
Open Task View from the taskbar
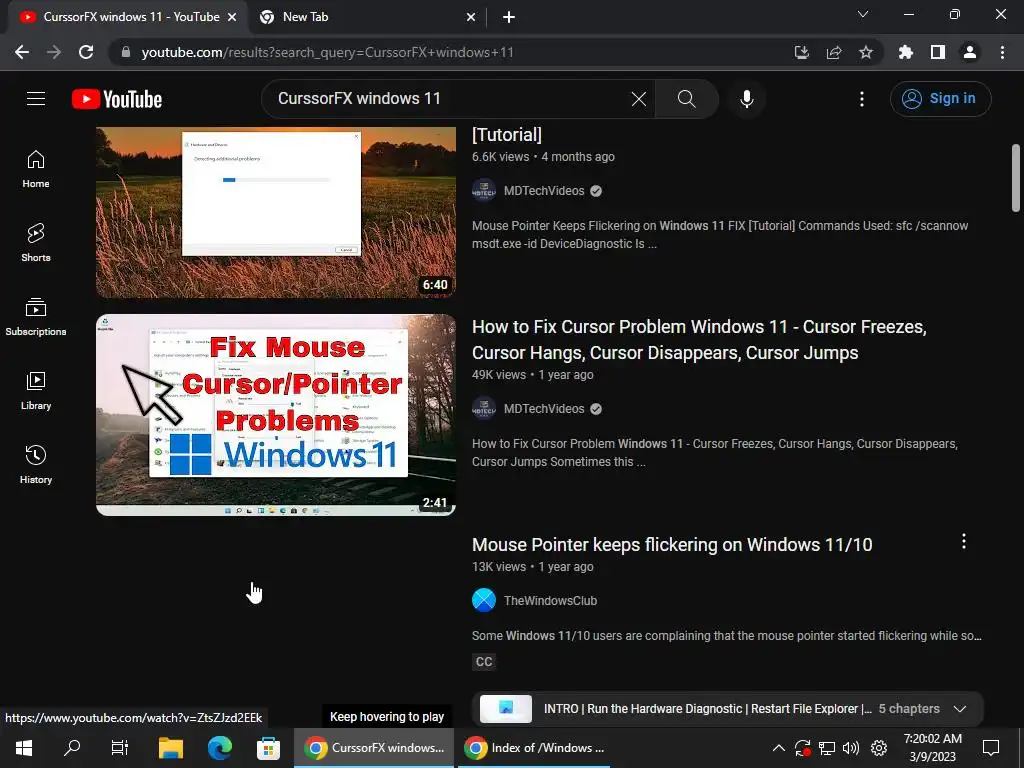[x=120, y=748]
